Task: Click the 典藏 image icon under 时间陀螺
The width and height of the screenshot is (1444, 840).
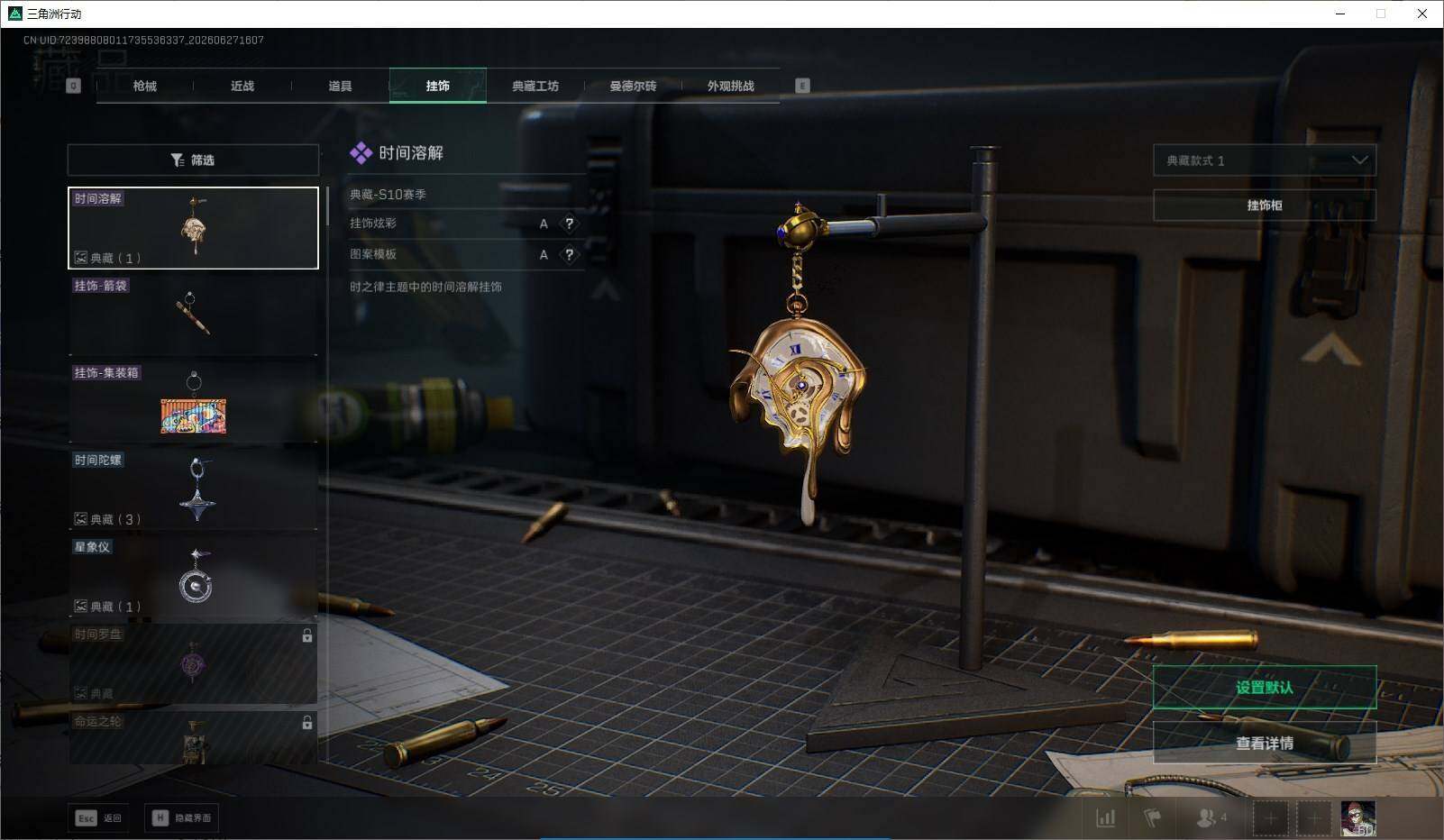Action: point(80,519)
